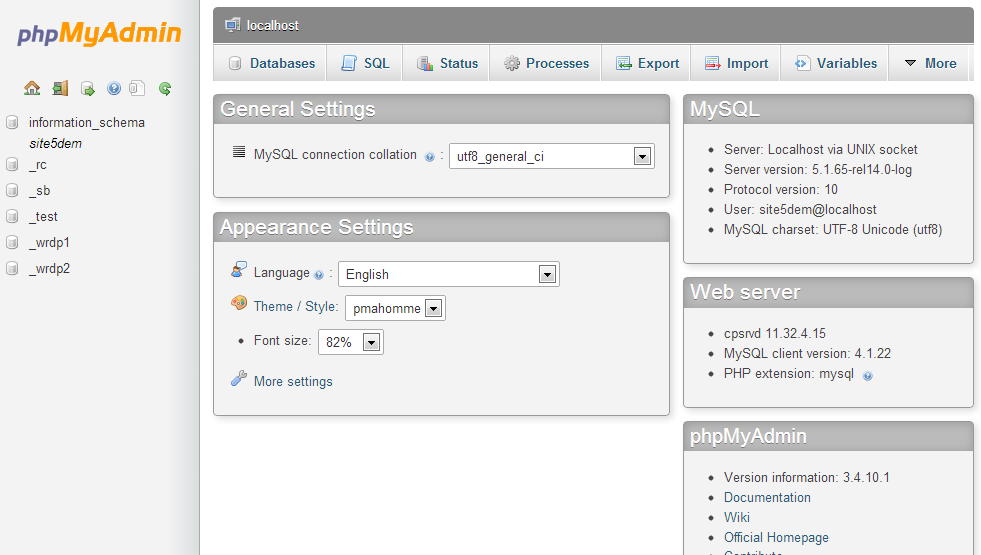This screenshot has width=981, height=555.
Task: Select the _wrdp2 database
Action: [49, 268]
